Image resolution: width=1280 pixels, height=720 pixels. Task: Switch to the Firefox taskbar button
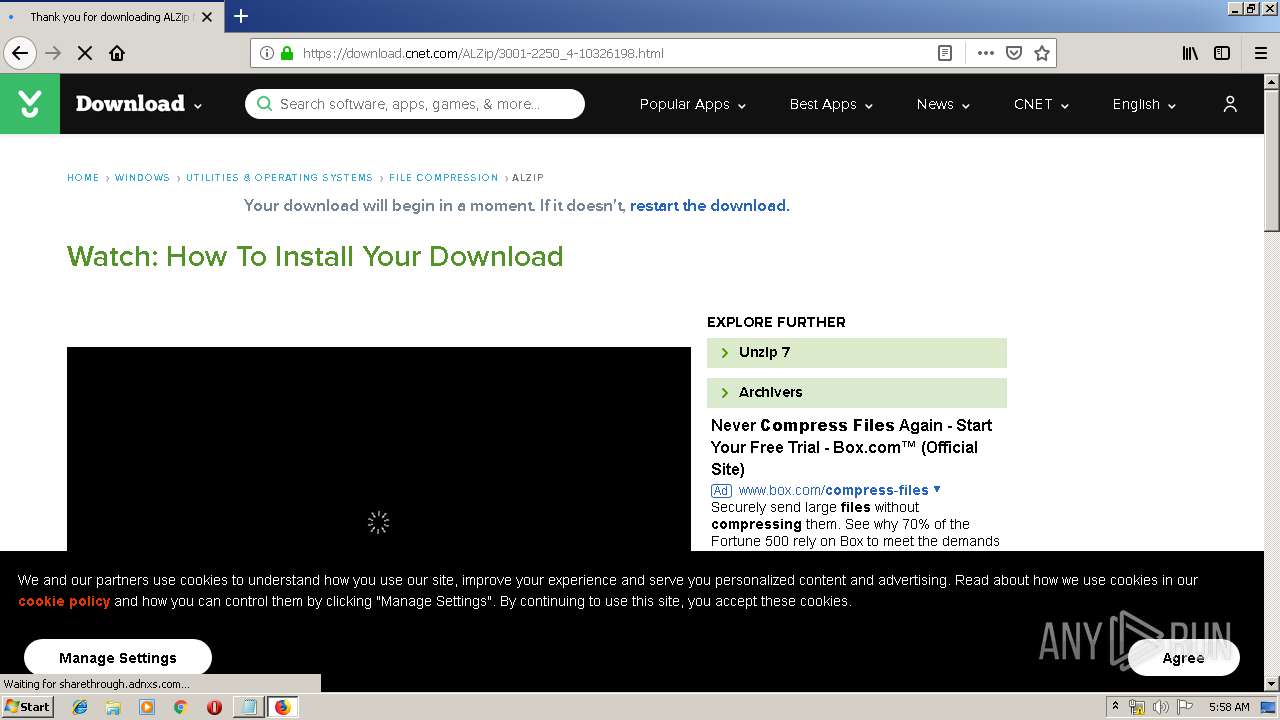coord(282,707)
